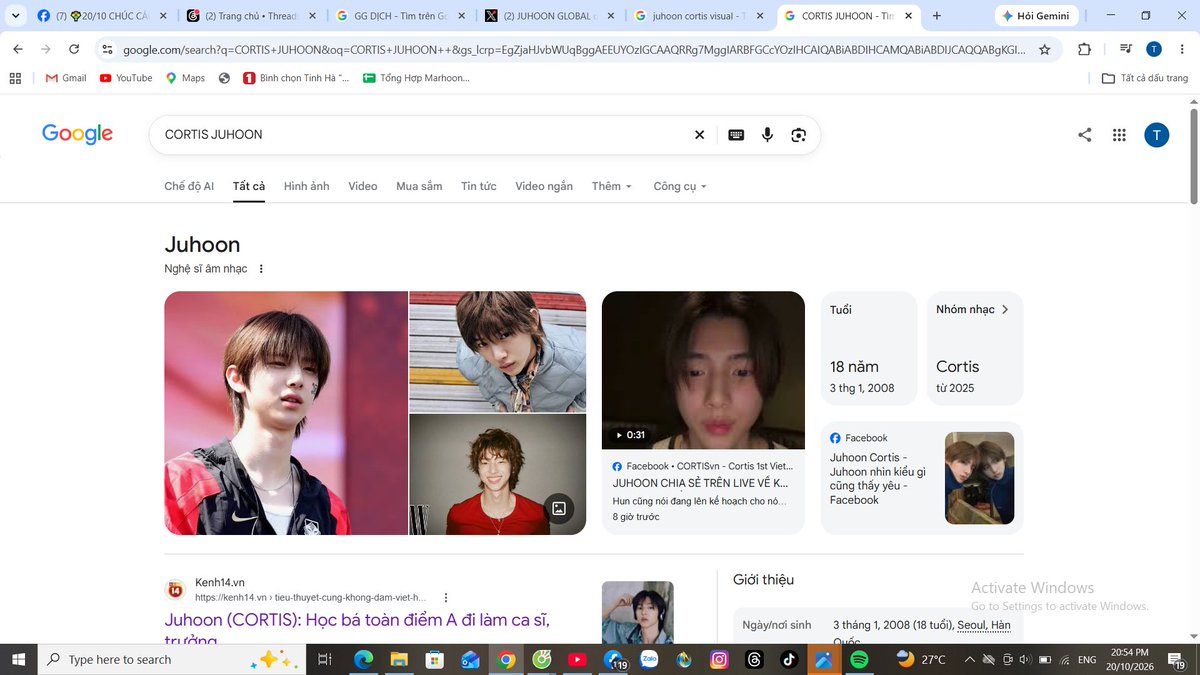Open the Juhoon Cortis Facebook post card
This screenshot has height=675, width=1200.
[922, 478]
